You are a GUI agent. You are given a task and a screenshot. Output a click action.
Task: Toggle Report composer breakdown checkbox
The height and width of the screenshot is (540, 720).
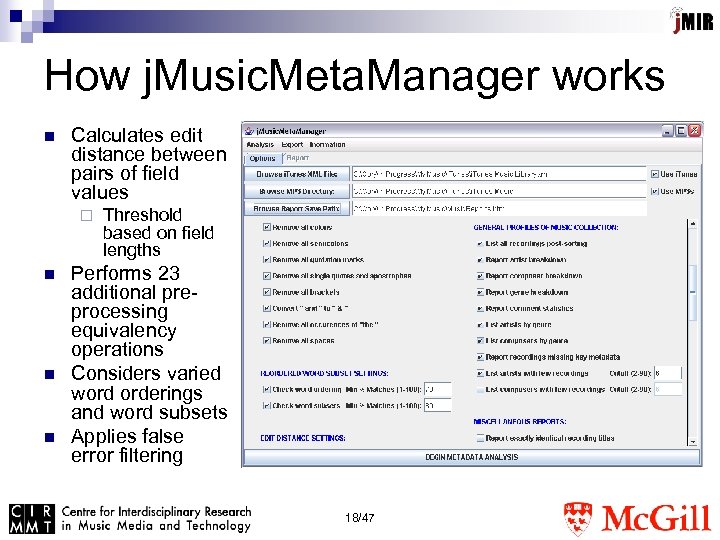pos(480,276)
